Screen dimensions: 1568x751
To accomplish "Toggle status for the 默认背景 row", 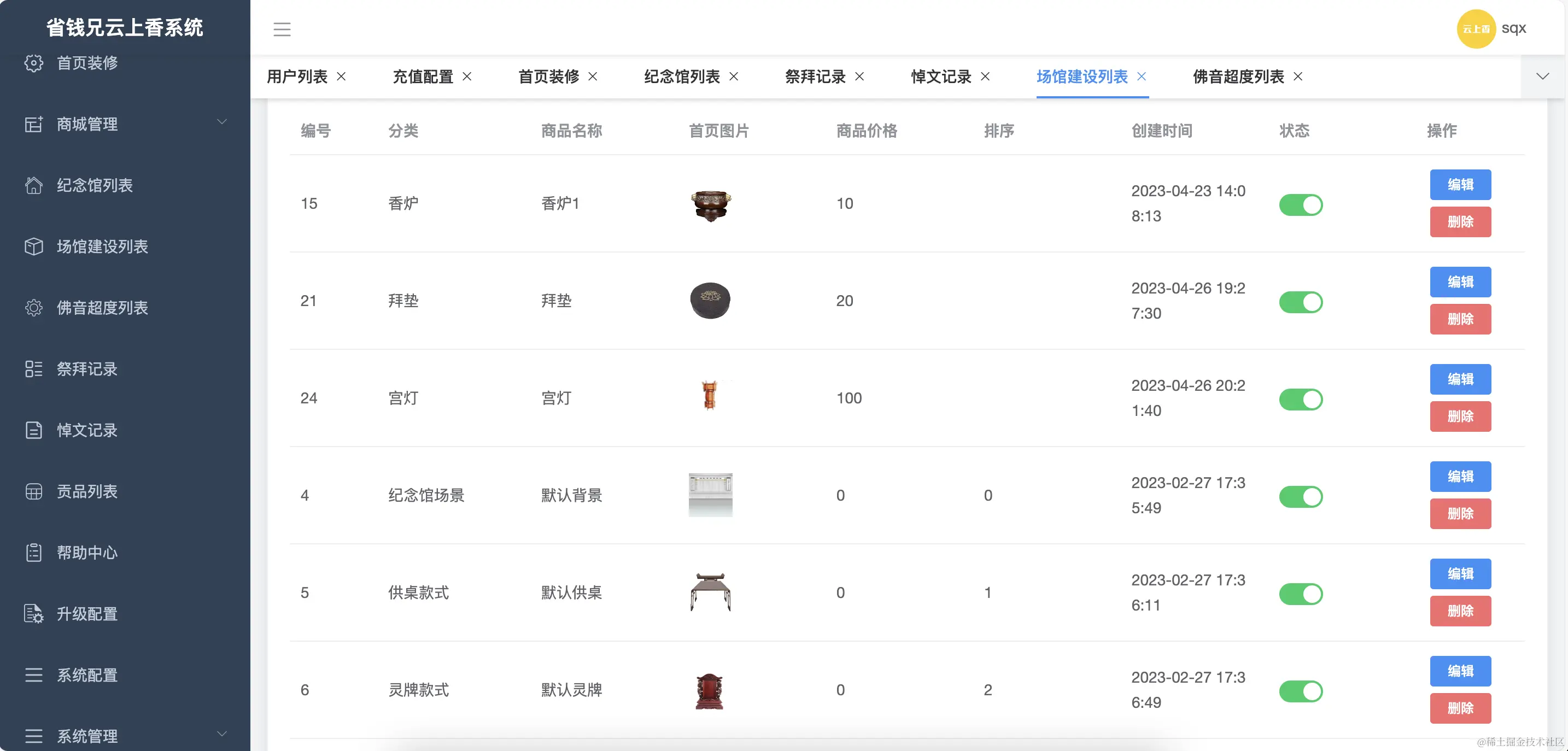I will (x=1301, y=497).
